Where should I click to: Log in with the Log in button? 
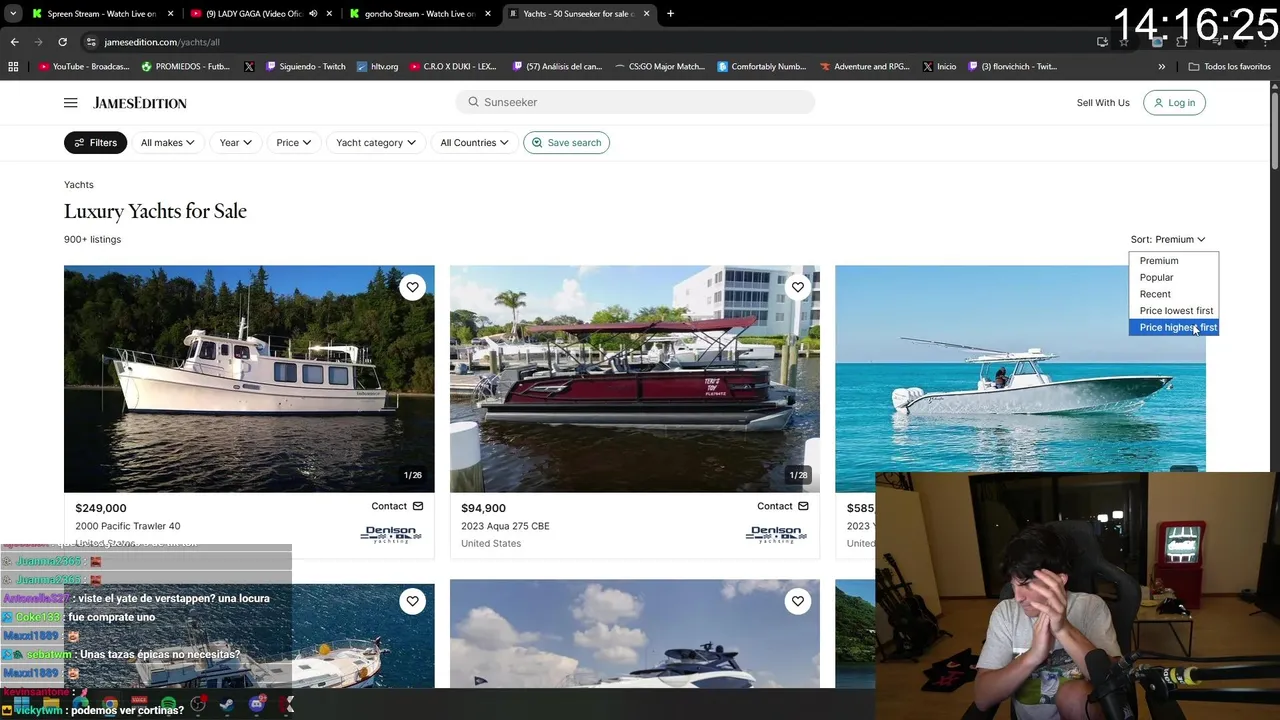click(1174, 103)
